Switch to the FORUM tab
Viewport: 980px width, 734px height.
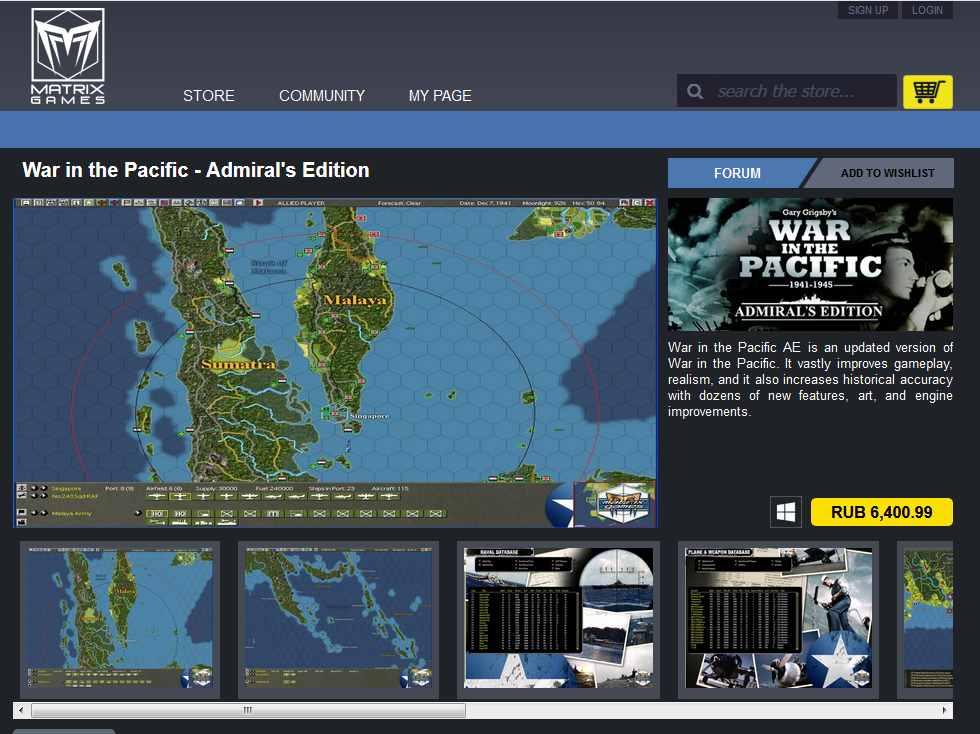coord(738,173)
